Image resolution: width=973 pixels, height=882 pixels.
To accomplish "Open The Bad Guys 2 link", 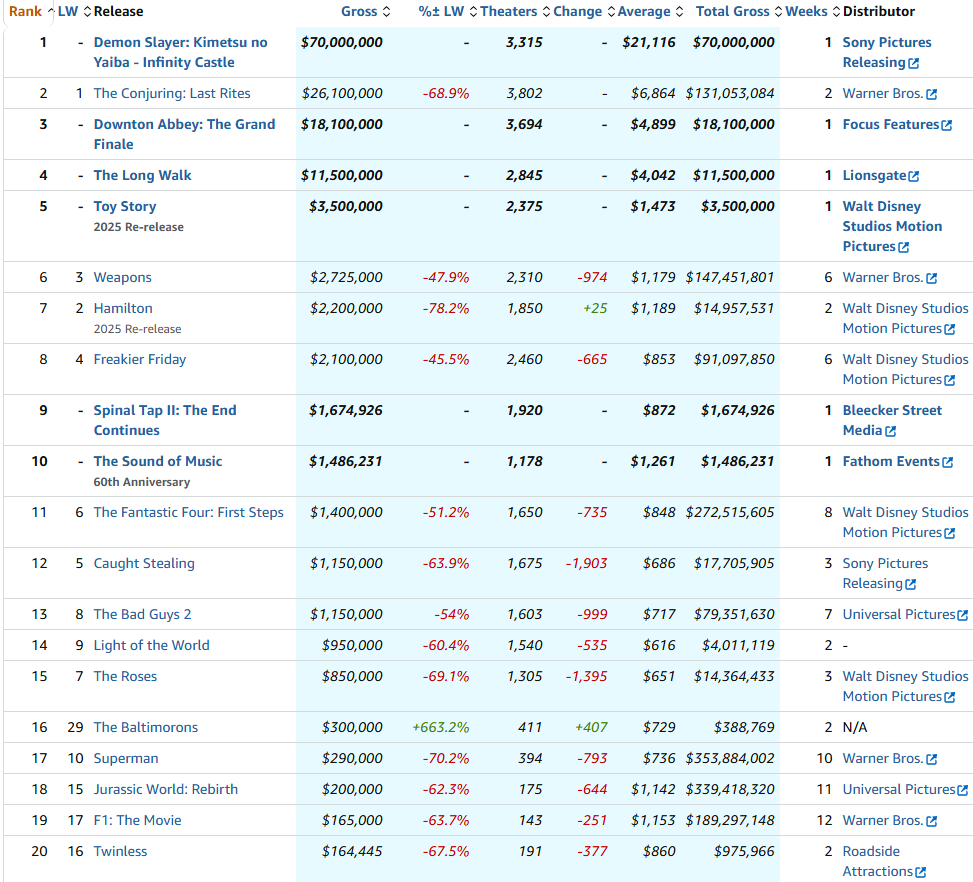I will point(142,614).
